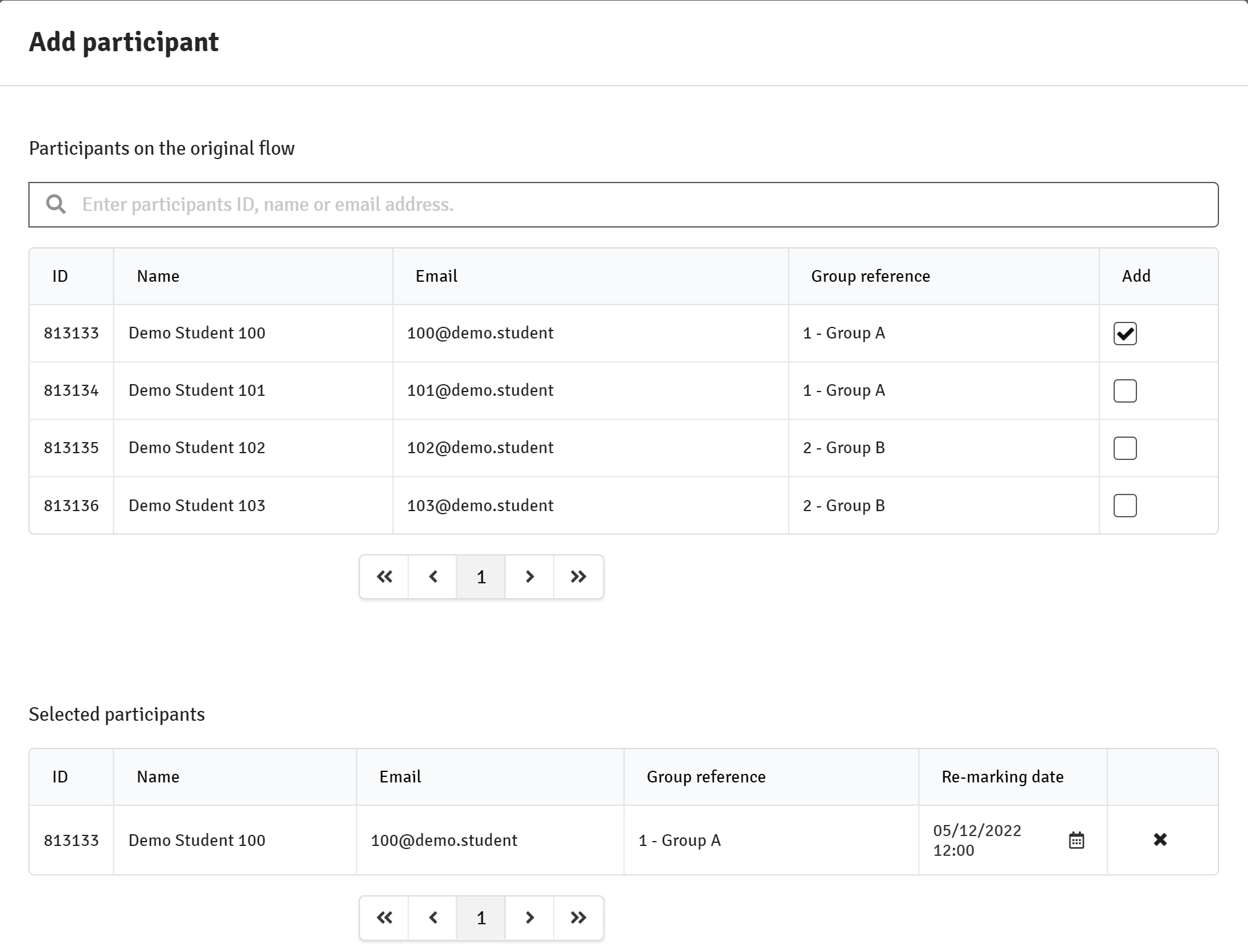Click 102@demo.student email cell
Viewport: 1248px width, 952px height.
coord(591,448)
